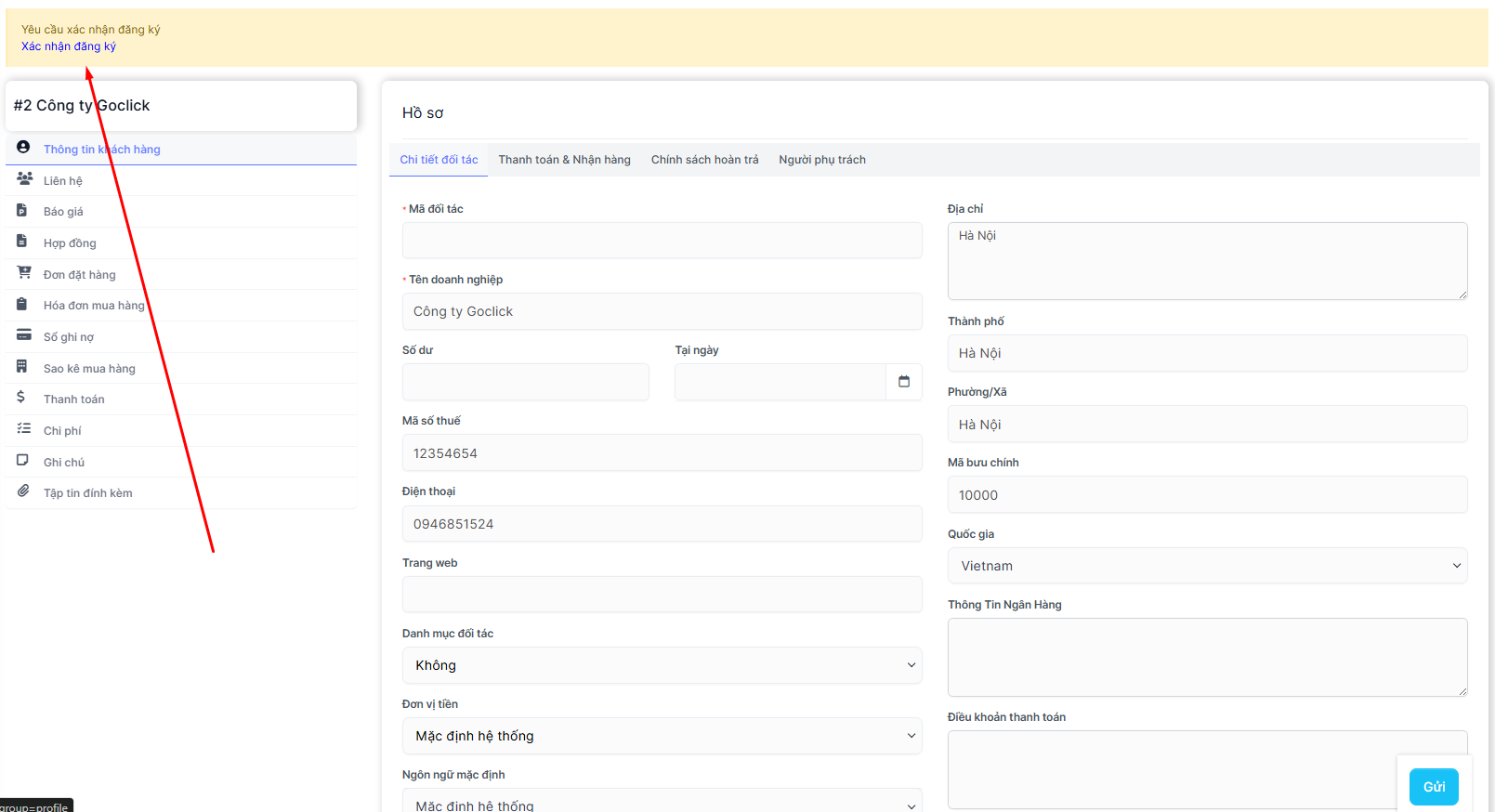This screenshot has width=1495, height=812.
Task: Click the Xác nhận đăng ký link
Action: (x=69, y=46)
